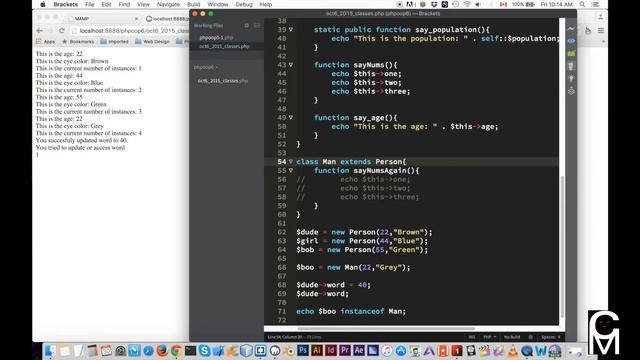Launch Premiere Pro from the Dock
The image size is (640, 360).
pos(345,350)
